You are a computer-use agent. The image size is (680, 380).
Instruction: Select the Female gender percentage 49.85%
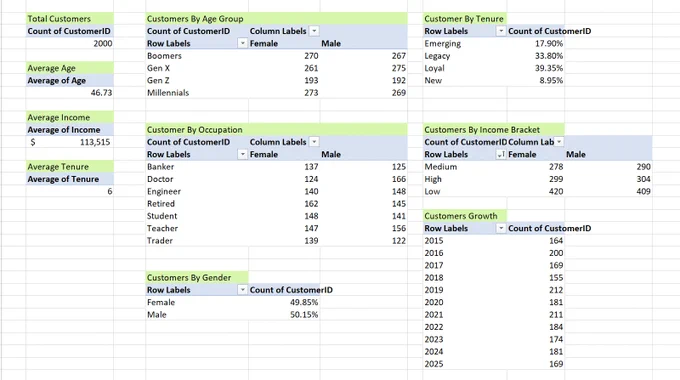tap(284, 302)
